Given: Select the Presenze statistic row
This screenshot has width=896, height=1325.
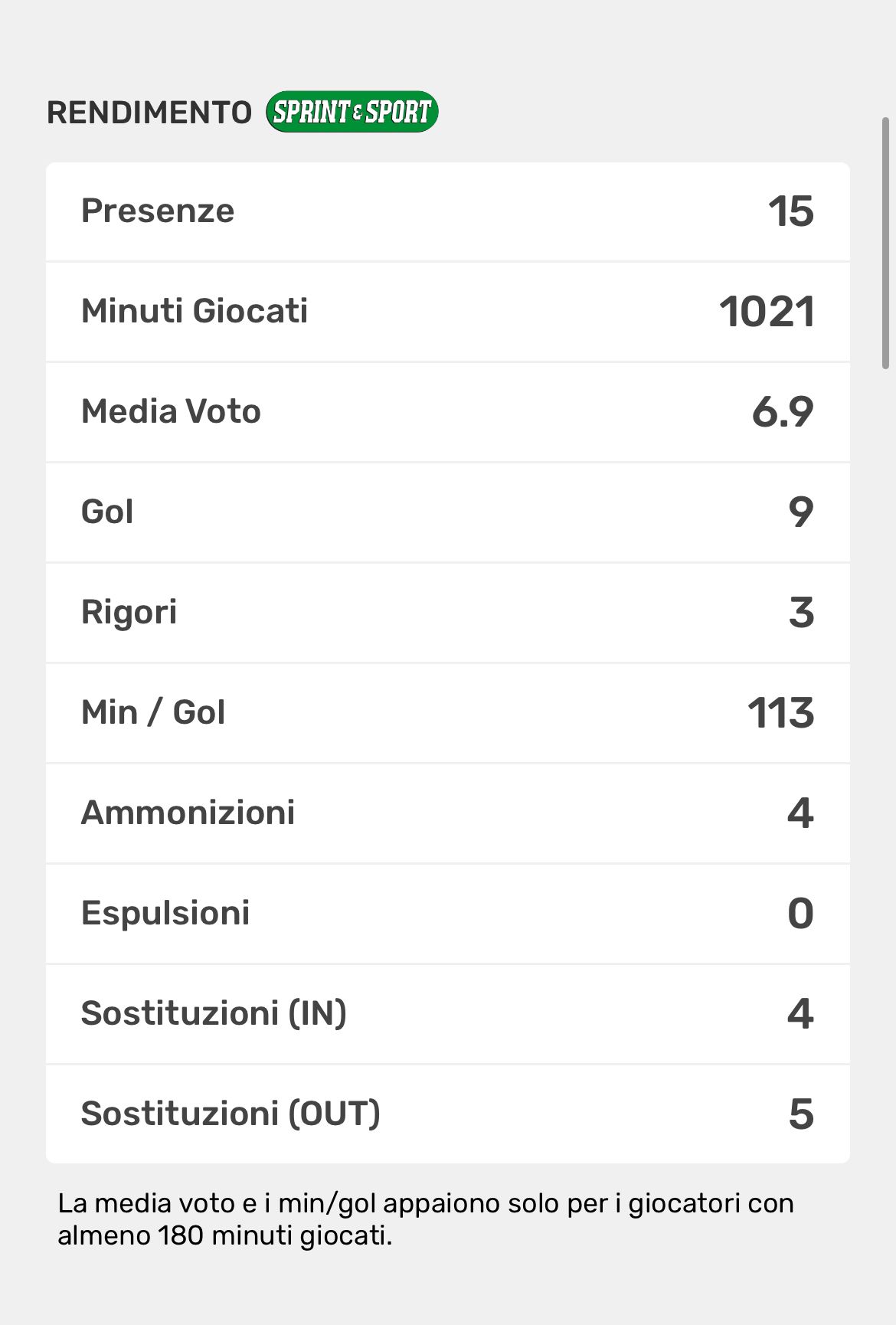Looking at the screenshot, I should pos(447,211).
